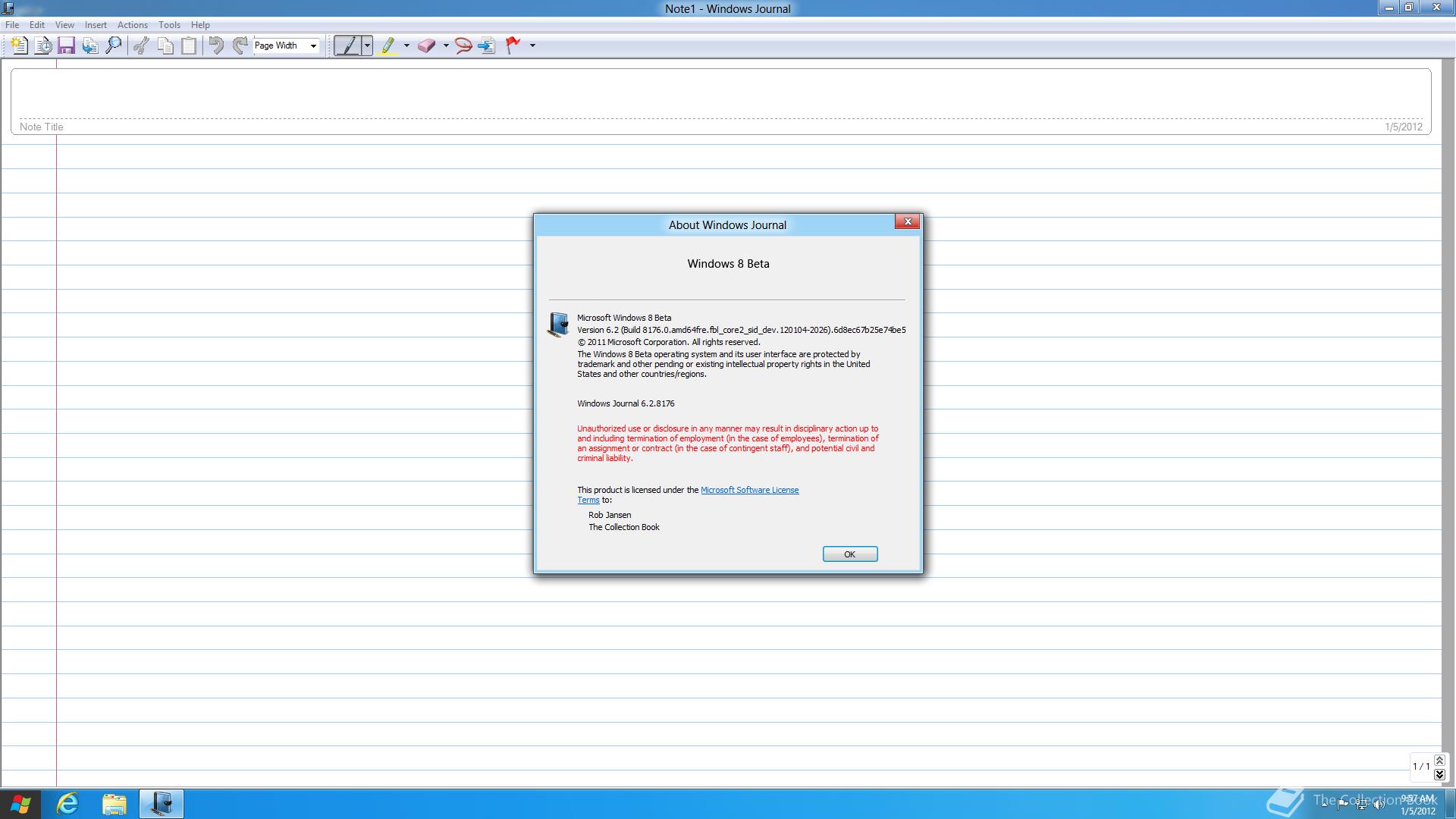Select the Lasso selection tool

tap(463, 45)
